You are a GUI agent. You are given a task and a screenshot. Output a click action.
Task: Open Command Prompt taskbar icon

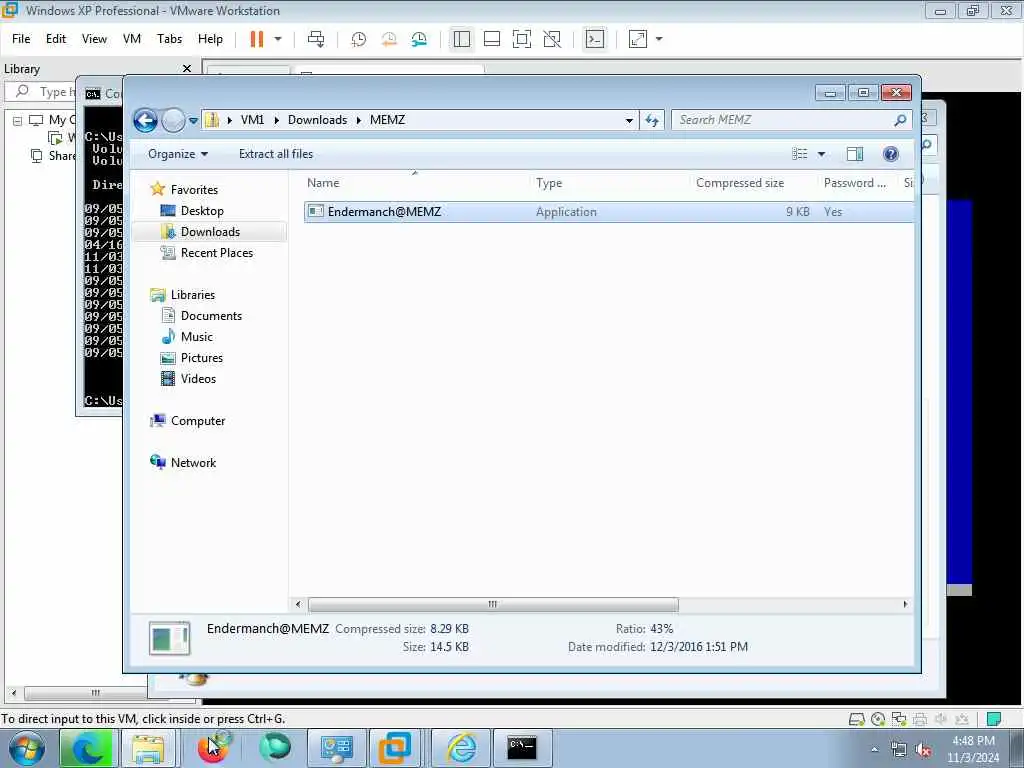(x=522, y=748)
